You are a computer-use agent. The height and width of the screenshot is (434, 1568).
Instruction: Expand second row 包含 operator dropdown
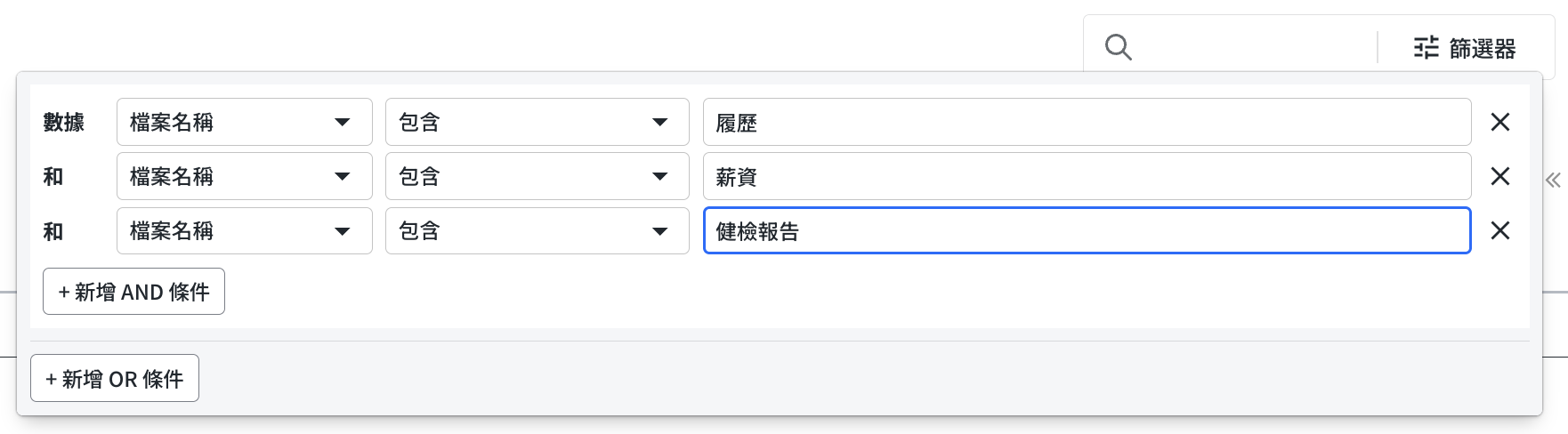click(537, 176)
